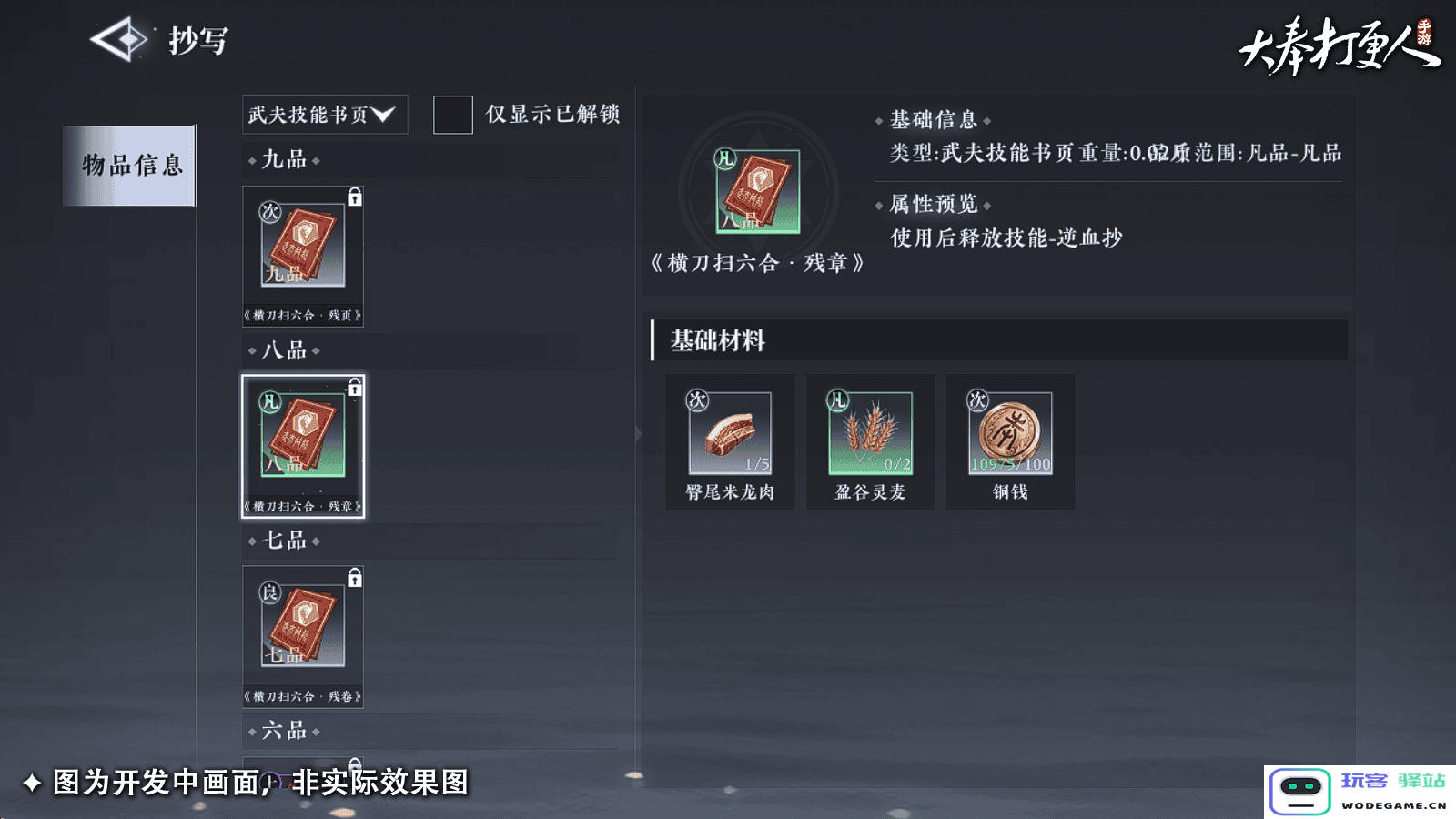Expand the 六品 section header

(x=284, y=731)
